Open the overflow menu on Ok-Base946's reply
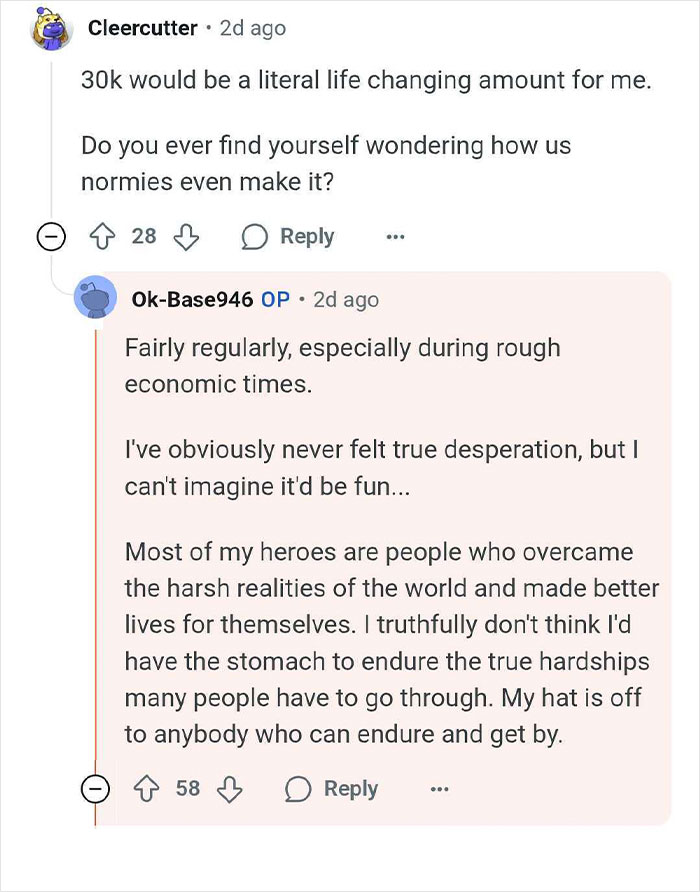The image size is (700, 892). click(x=438, y=788)
